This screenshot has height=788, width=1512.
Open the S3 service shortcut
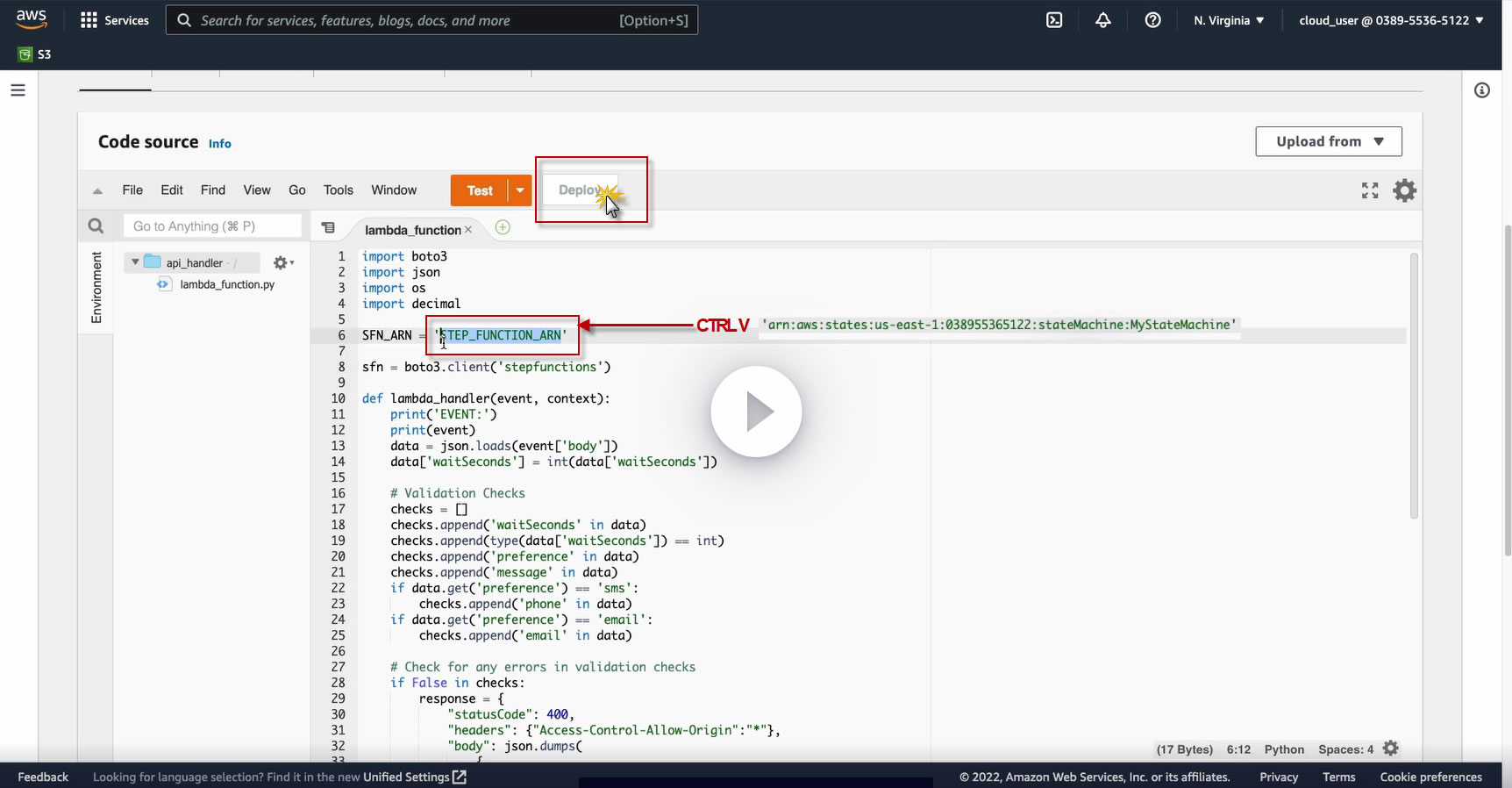coord(35,54)
